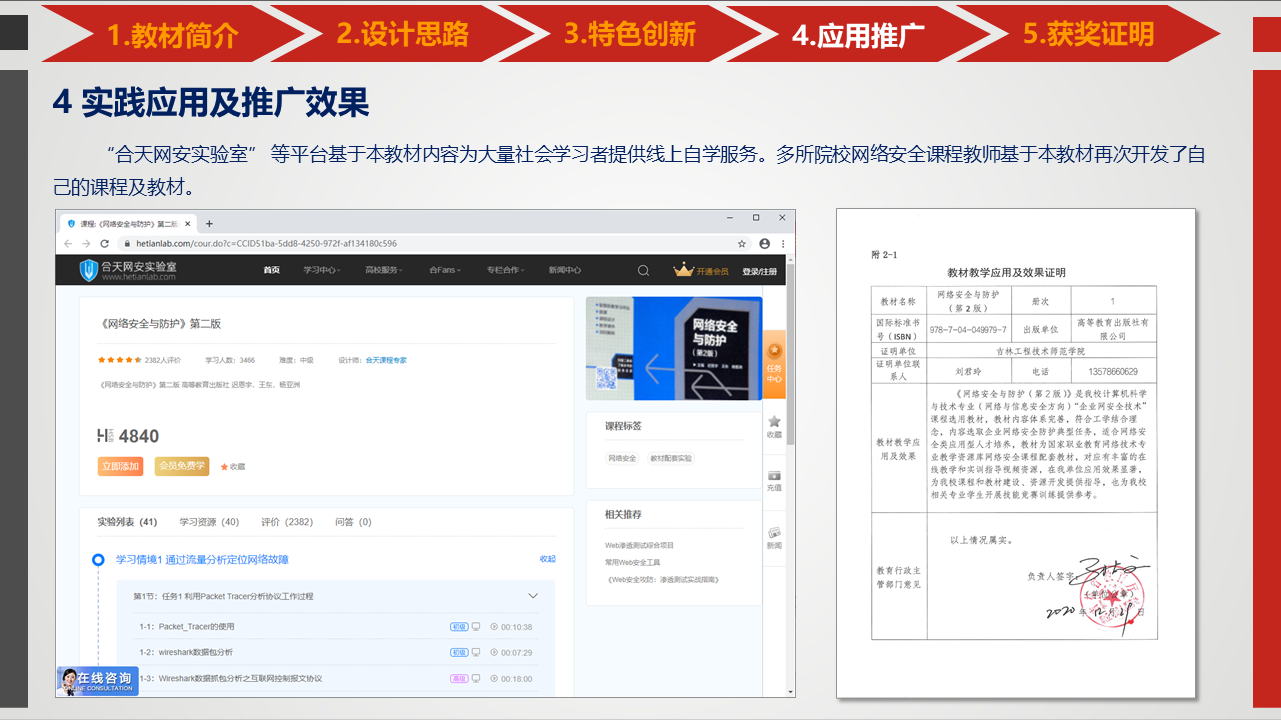1281x720 pixels.
Task: Click the search magnifier in site header
Action: tap(643, 270)
